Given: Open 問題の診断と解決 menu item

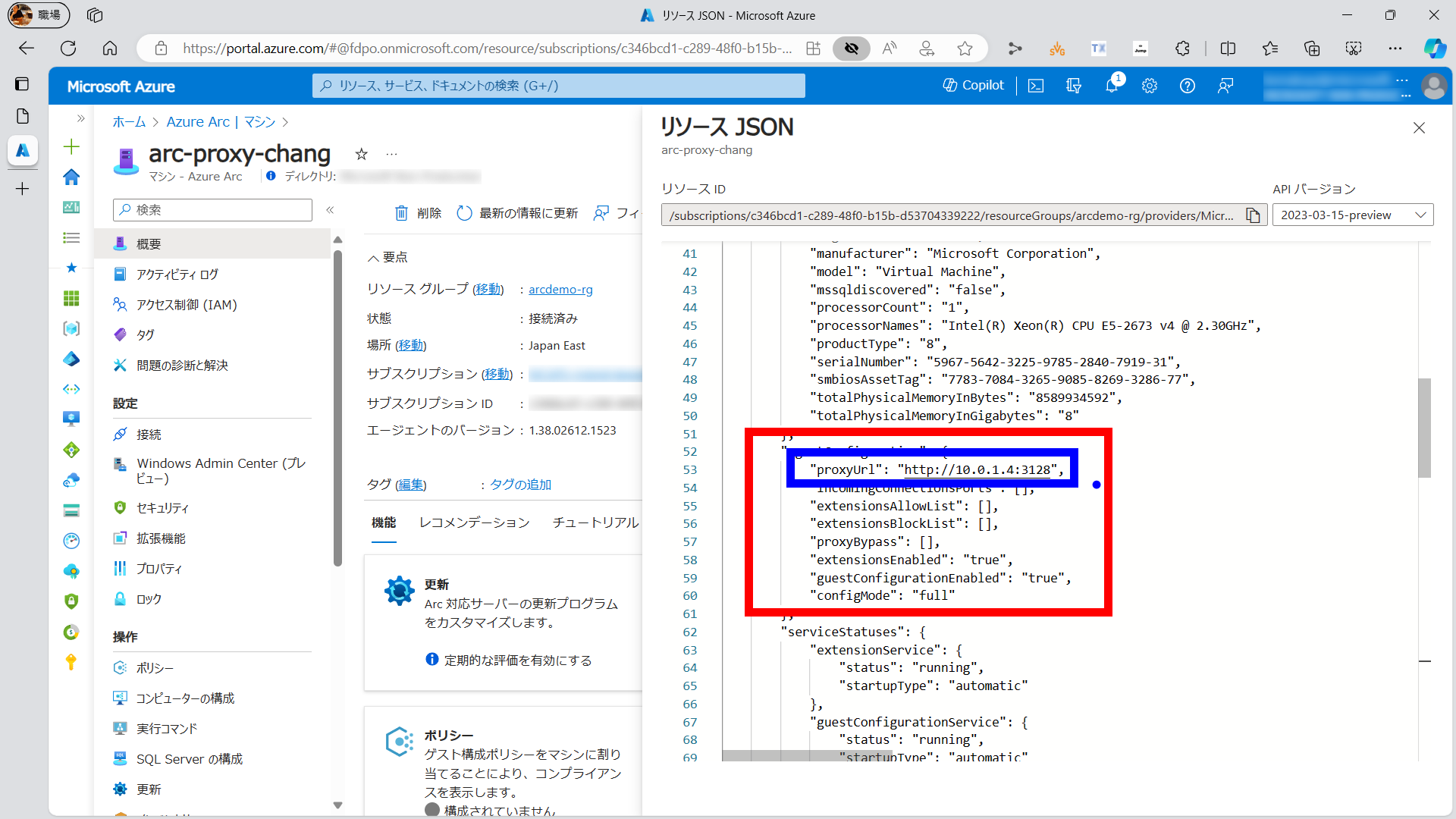Looking at the screenshot, I should [213, 366].
